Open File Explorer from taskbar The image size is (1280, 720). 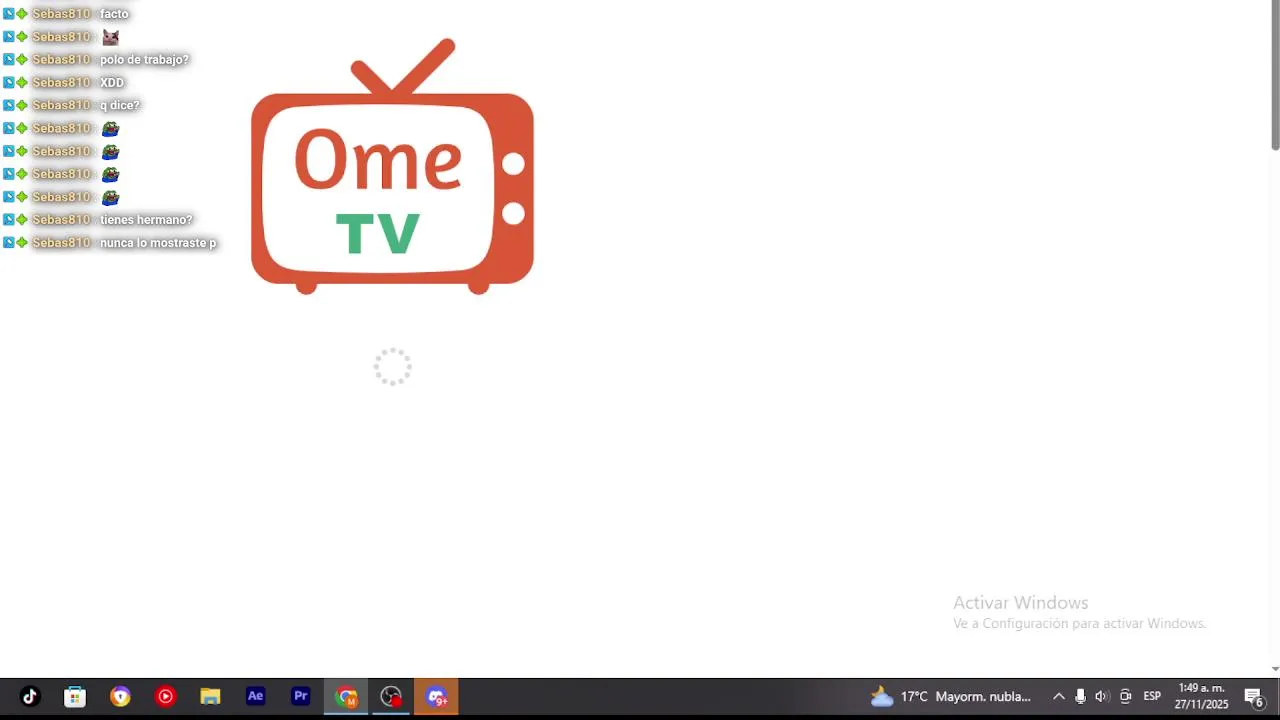[210, 697]
